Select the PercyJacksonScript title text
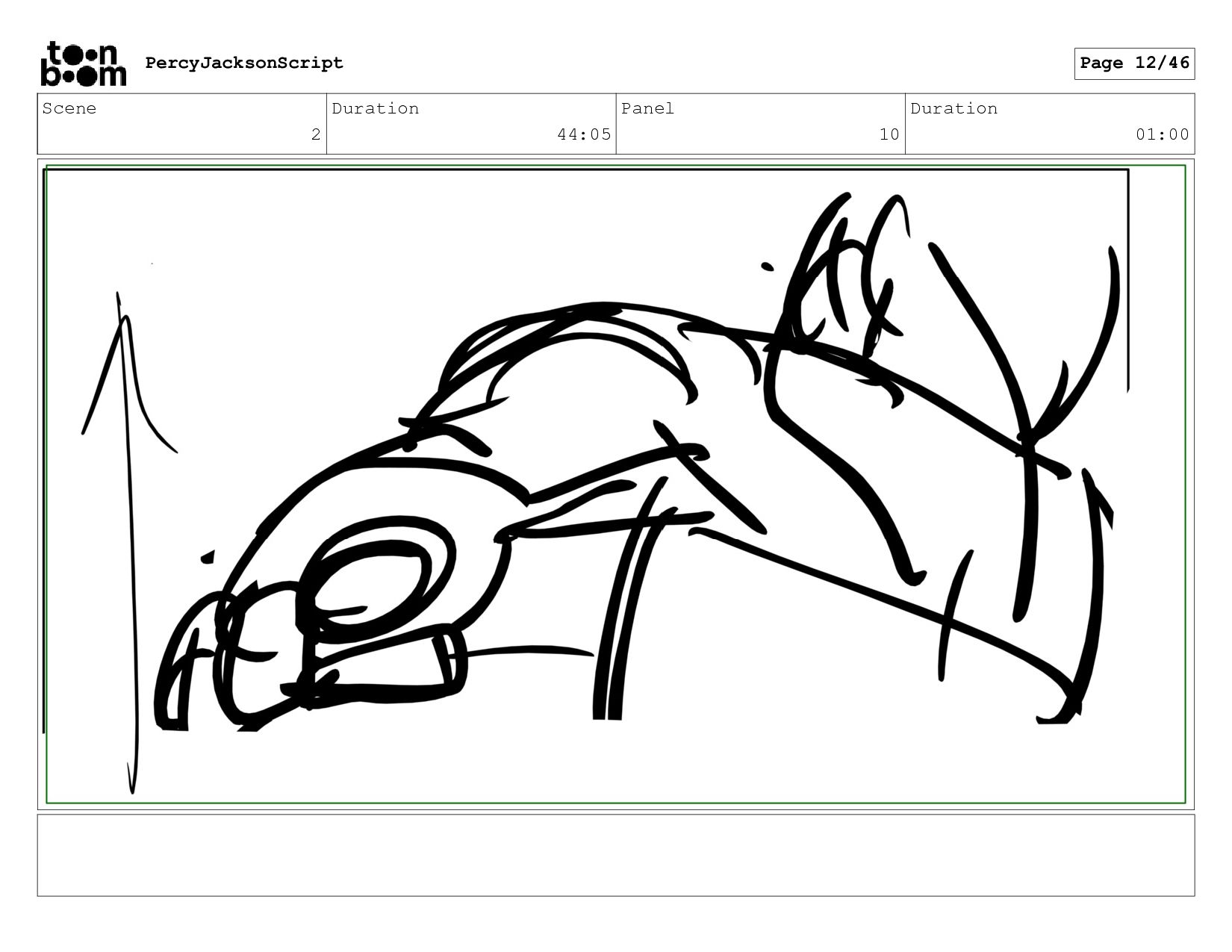The width and height of the screenshot is (1232, 952). (244, 63)
